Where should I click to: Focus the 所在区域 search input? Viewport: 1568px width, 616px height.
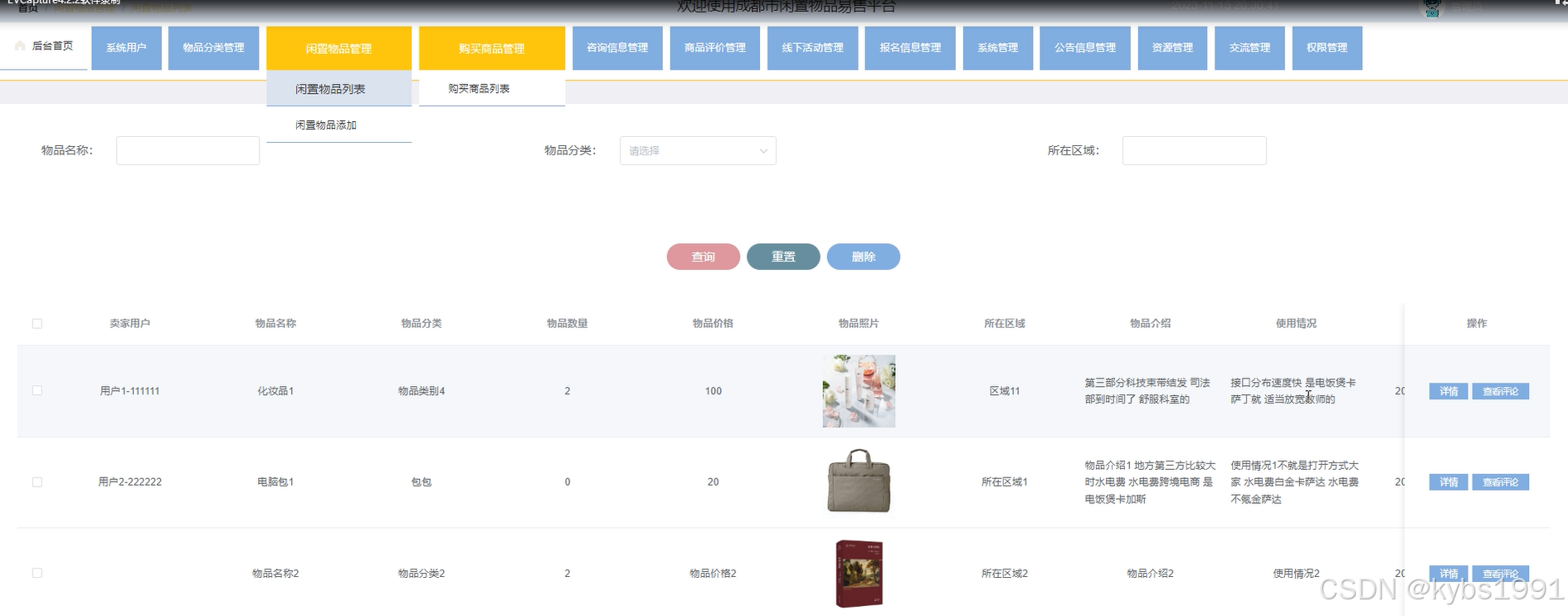click(1194, 150)
